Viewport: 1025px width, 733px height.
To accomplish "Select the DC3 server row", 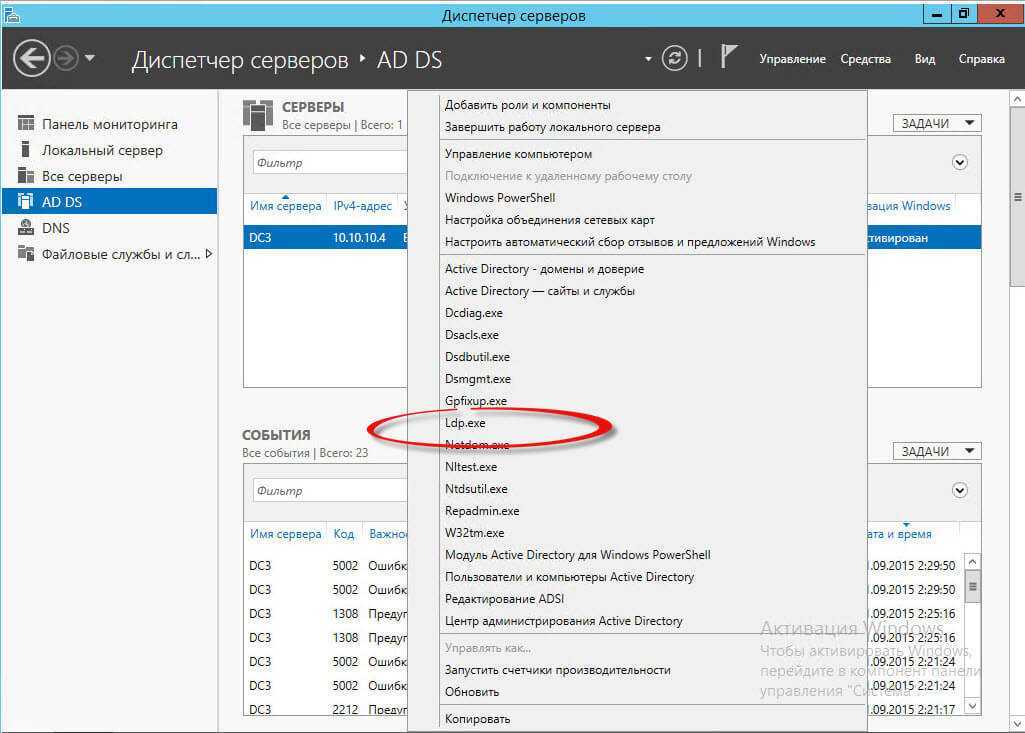I will [326, 237].
